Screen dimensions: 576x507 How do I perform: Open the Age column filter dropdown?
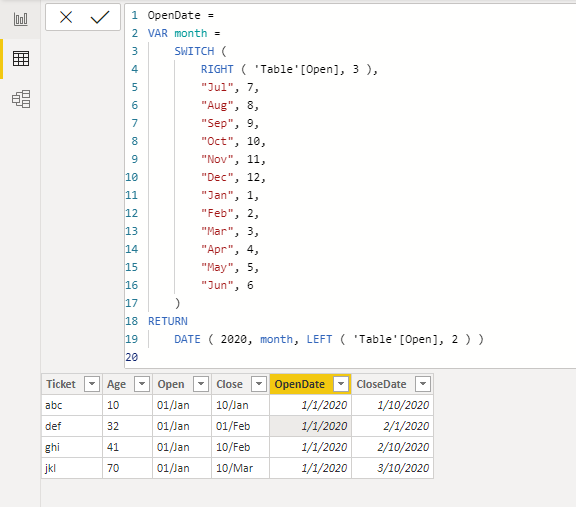pyautogui.click(x=142, y=384)
